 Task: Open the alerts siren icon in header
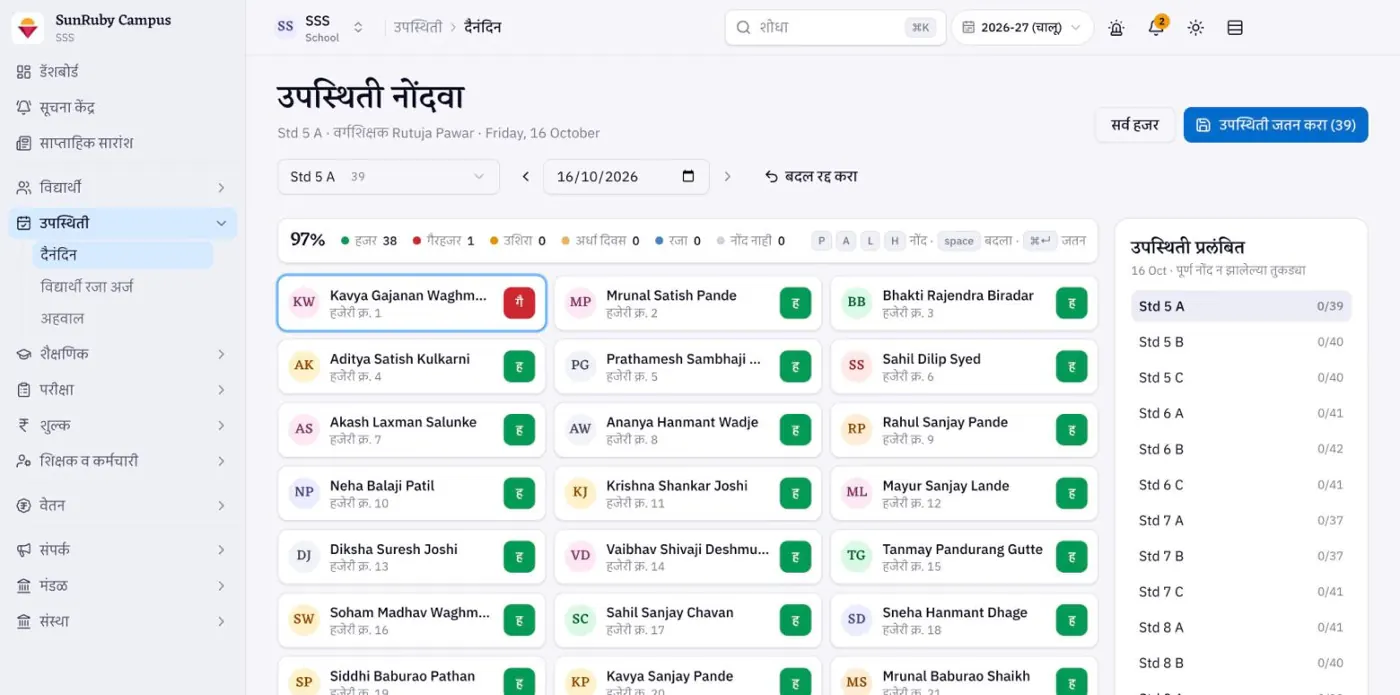[1116, 28]
